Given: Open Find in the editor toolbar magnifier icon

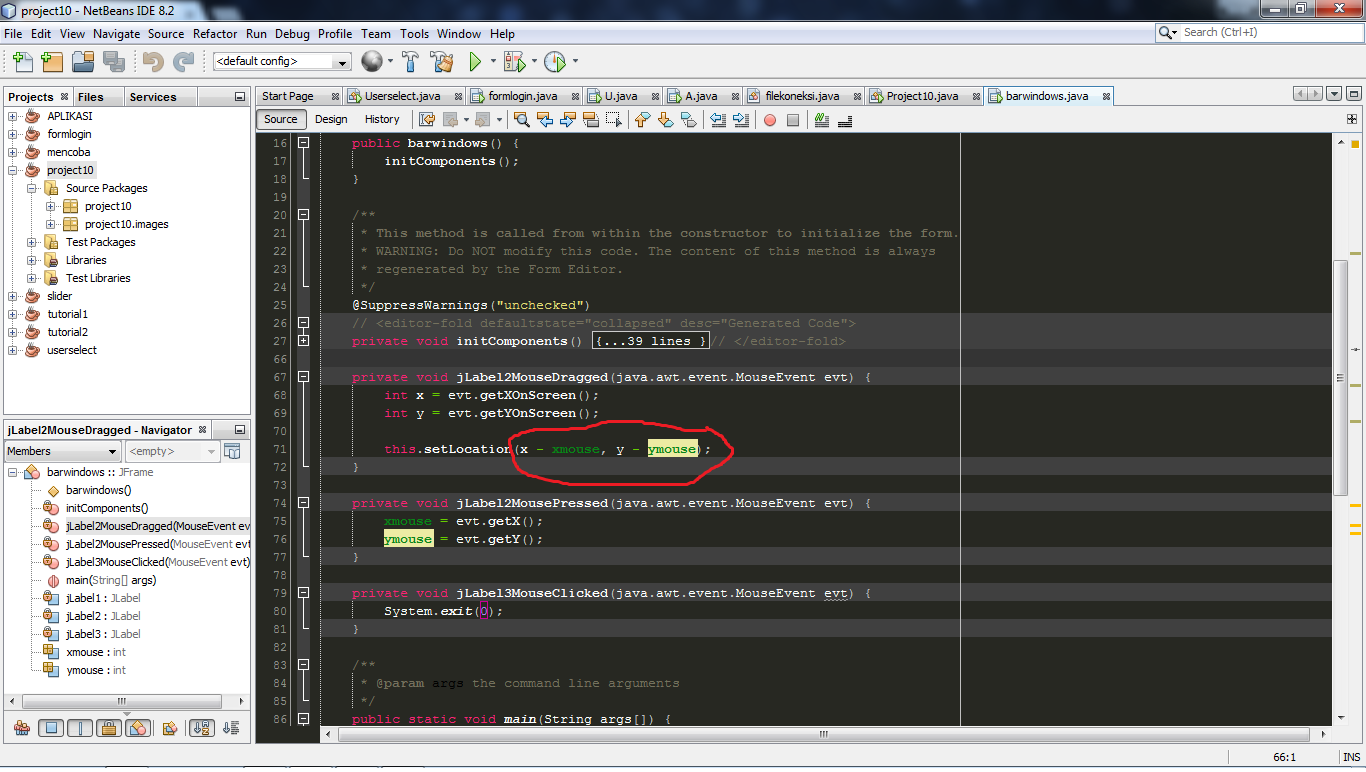Looking at the screenshot, I should point(522,120).
